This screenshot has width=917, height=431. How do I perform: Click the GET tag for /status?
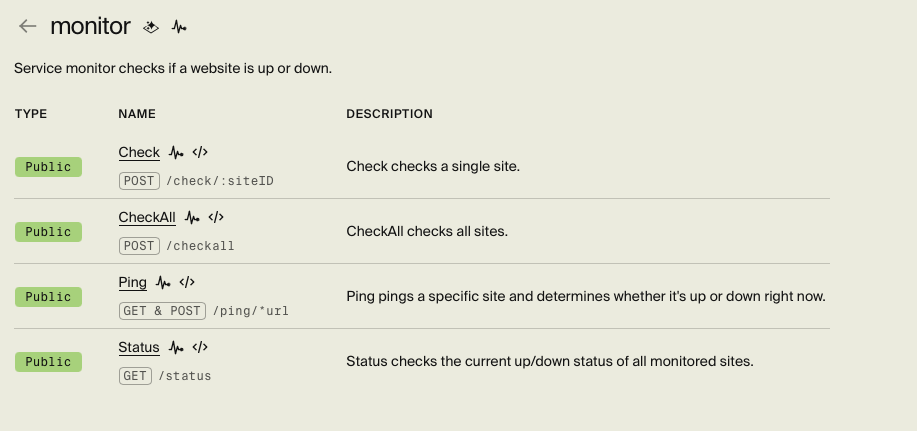(135, 376)
